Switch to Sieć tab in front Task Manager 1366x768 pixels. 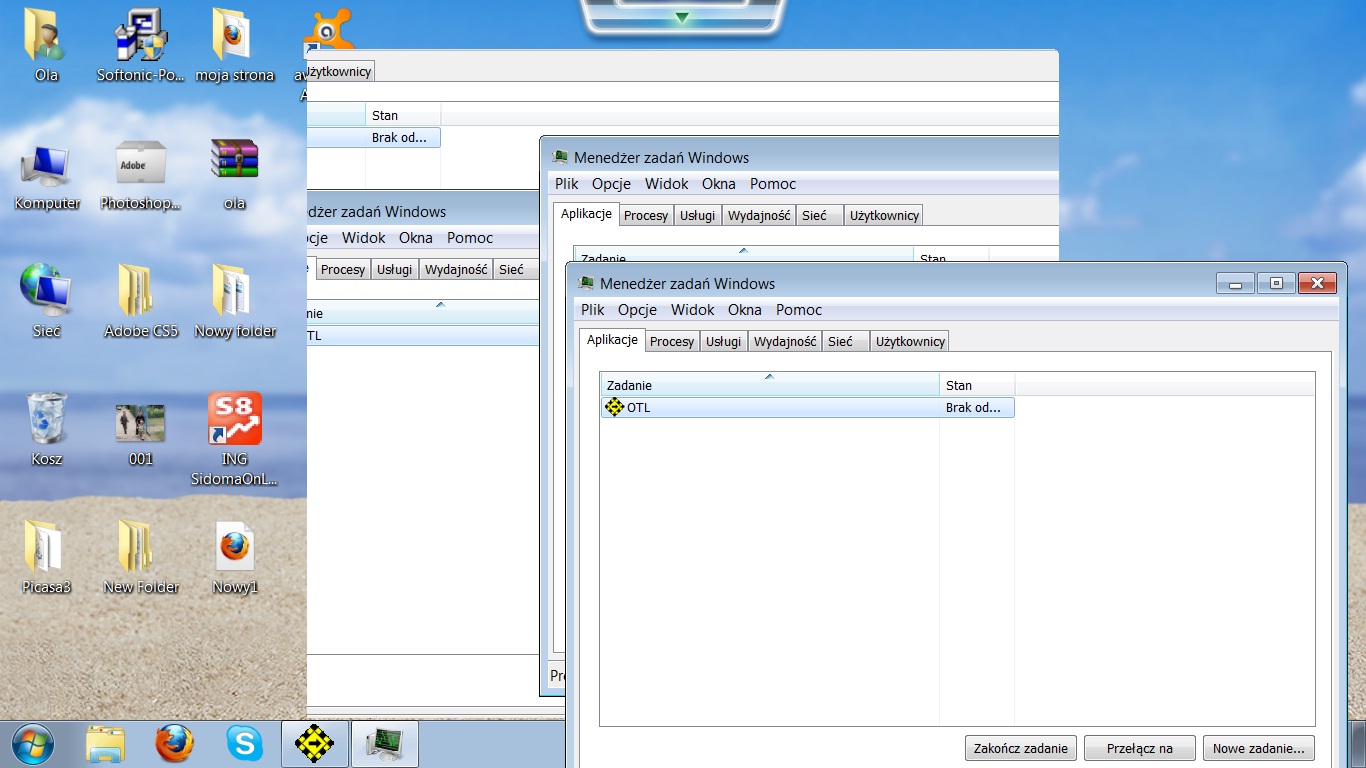click(846, 341)
